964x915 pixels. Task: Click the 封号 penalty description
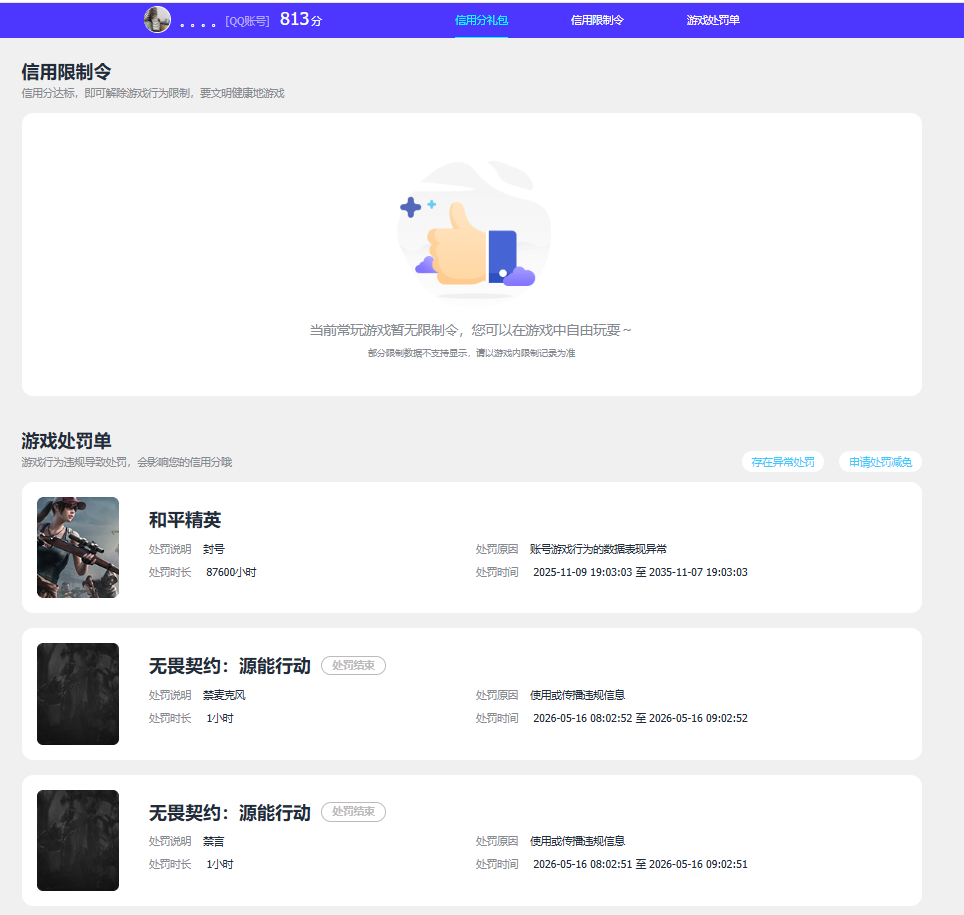214,549
